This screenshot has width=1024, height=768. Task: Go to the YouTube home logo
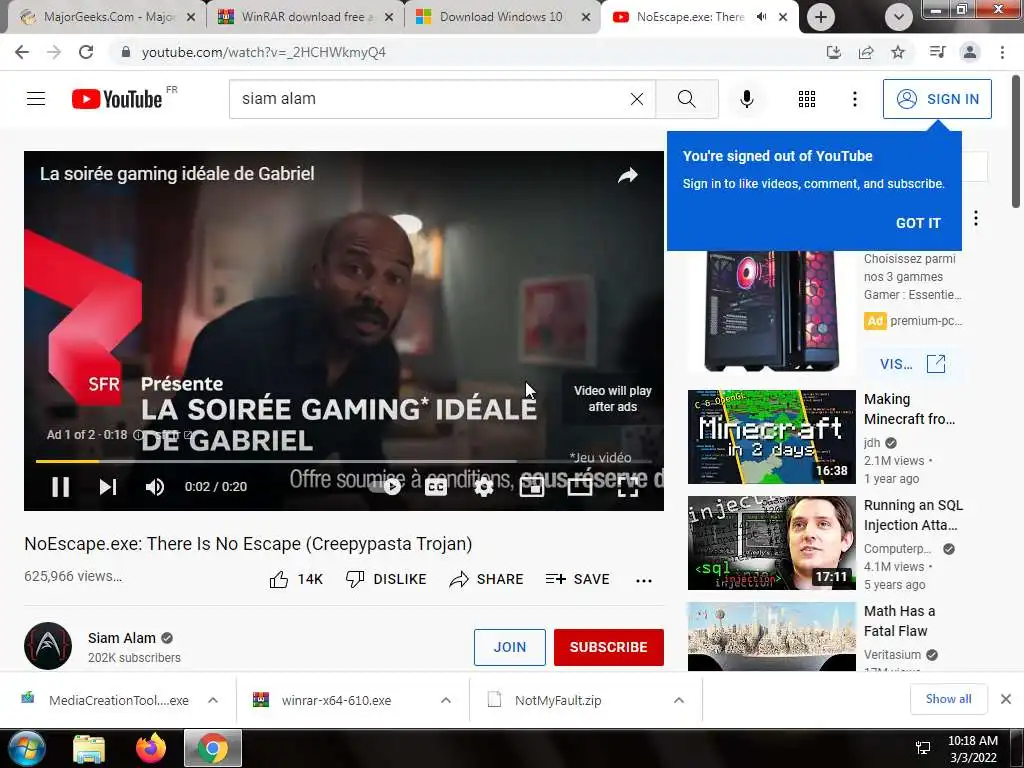(x=117, y=99)
